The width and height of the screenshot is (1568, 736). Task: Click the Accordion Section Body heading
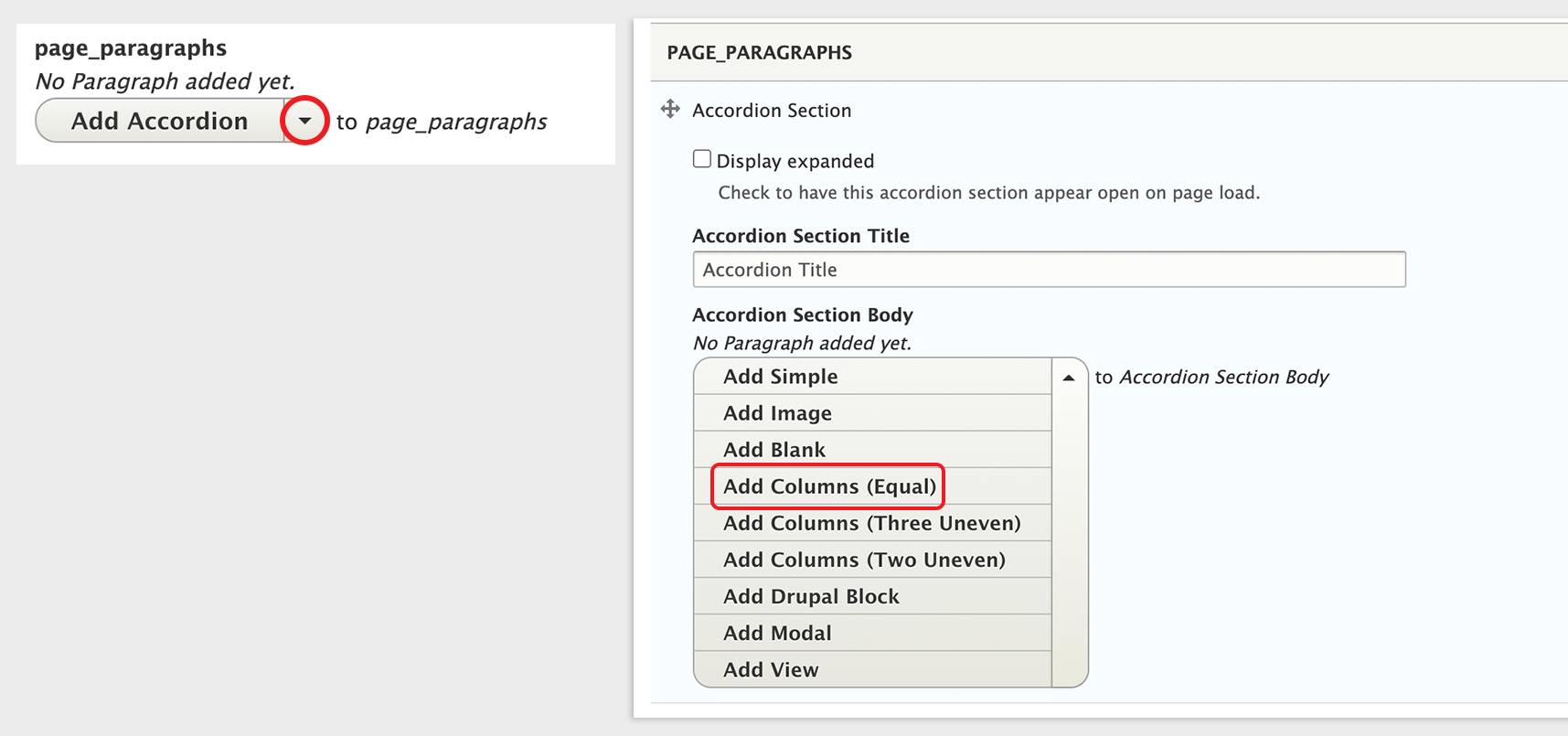pyautogui.click(x=803, y=315)
